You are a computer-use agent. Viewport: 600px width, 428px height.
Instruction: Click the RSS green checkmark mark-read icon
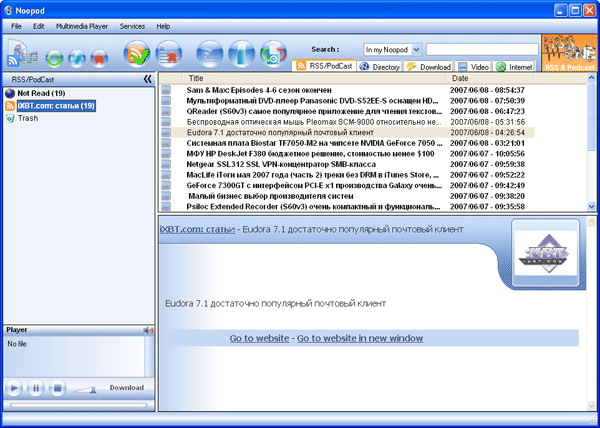[x=137, y=54]
